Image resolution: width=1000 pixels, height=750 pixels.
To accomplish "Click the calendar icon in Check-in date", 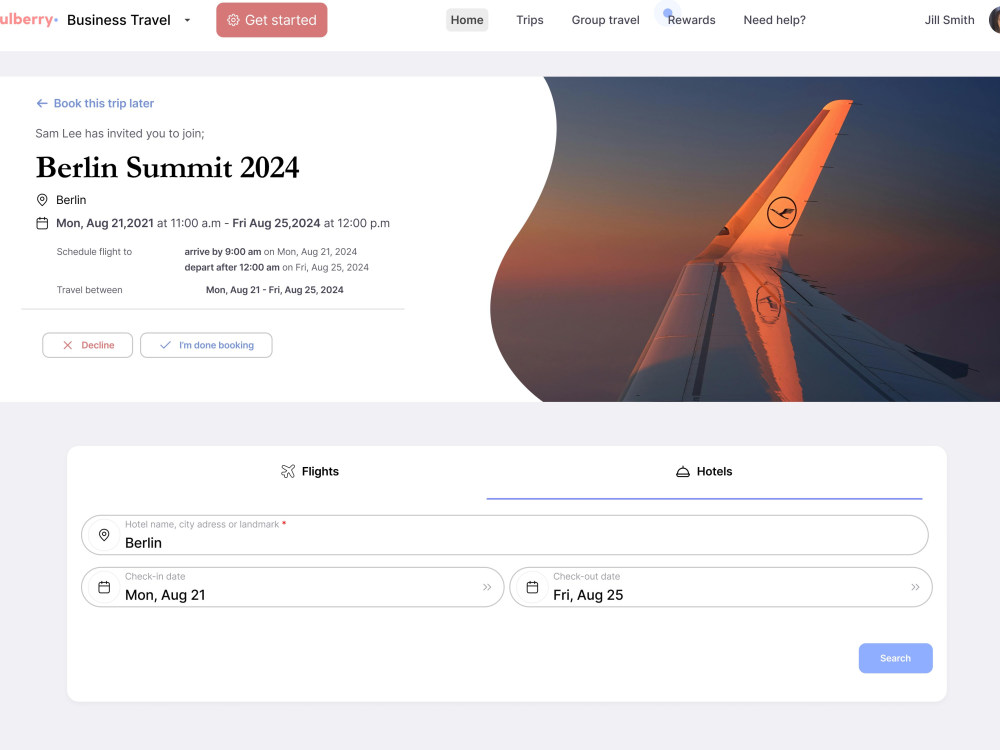I will point(104,587).
